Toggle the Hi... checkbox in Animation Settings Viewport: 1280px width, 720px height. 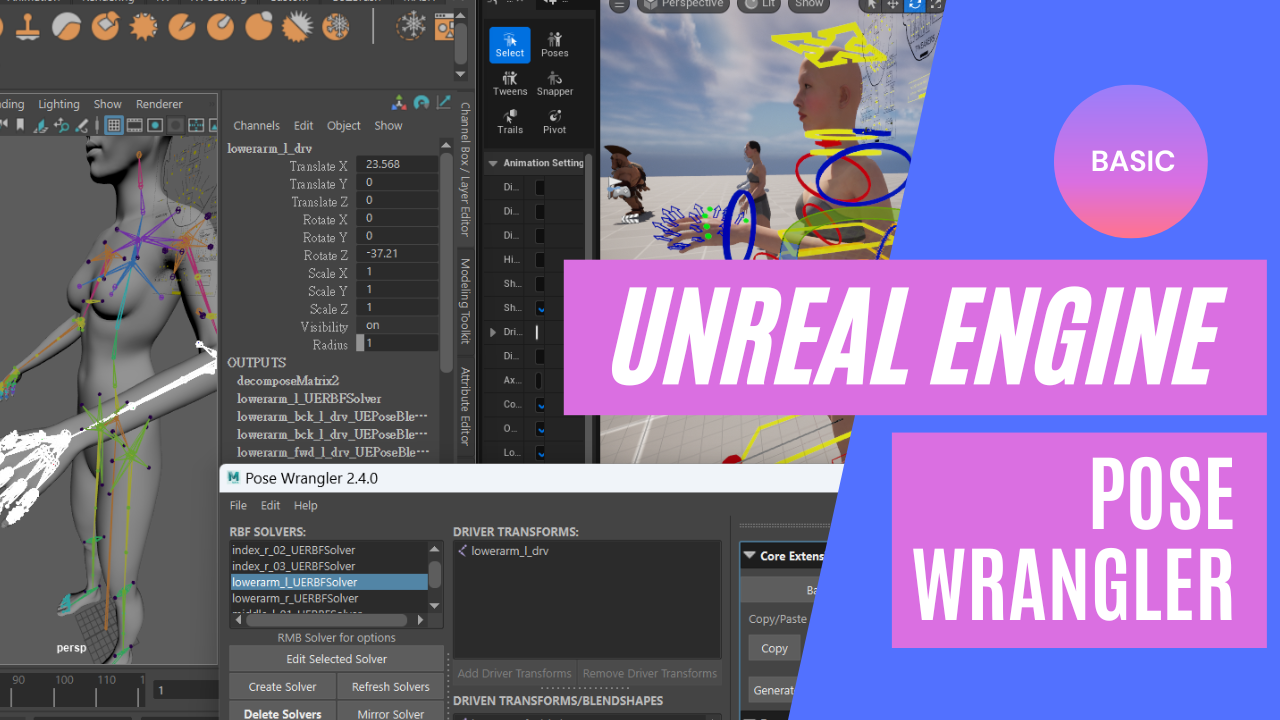540,259
